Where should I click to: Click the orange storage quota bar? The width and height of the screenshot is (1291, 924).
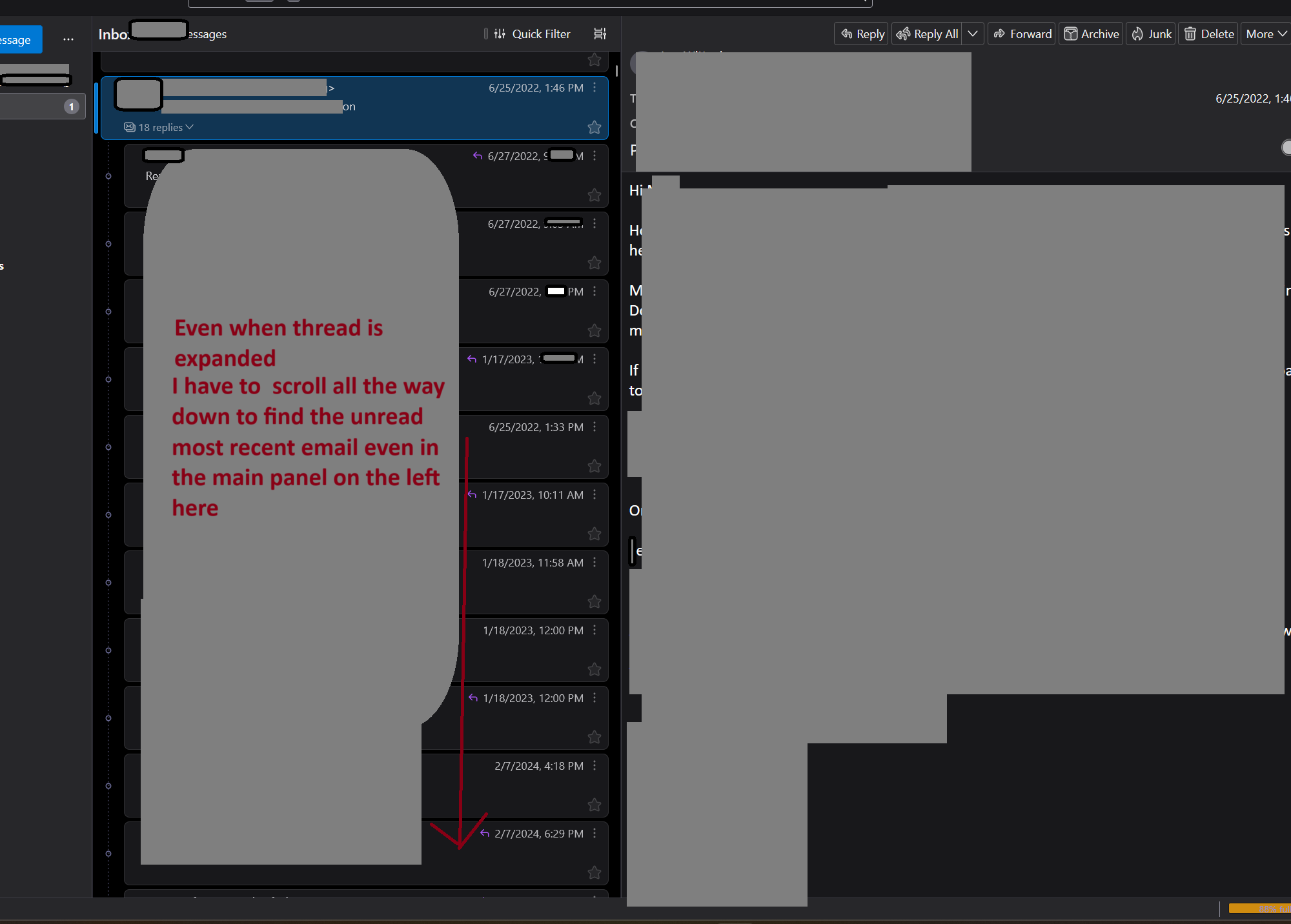[x=1259, y=909]
